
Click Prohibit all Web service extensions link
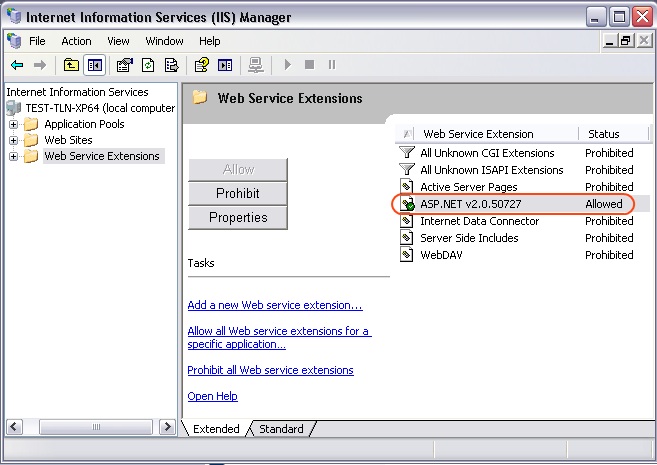coord(270,370)
